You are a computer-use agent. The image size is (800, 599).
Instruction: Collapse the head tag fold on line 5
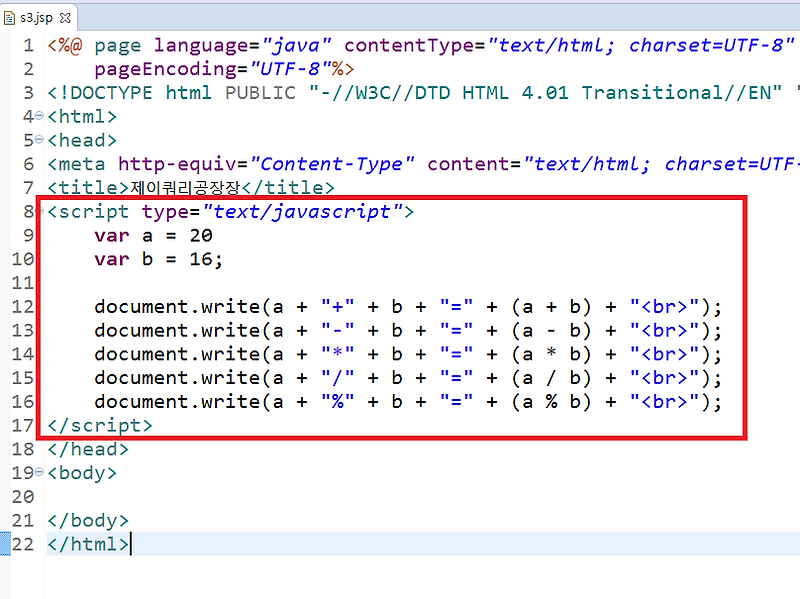(39, 140)
